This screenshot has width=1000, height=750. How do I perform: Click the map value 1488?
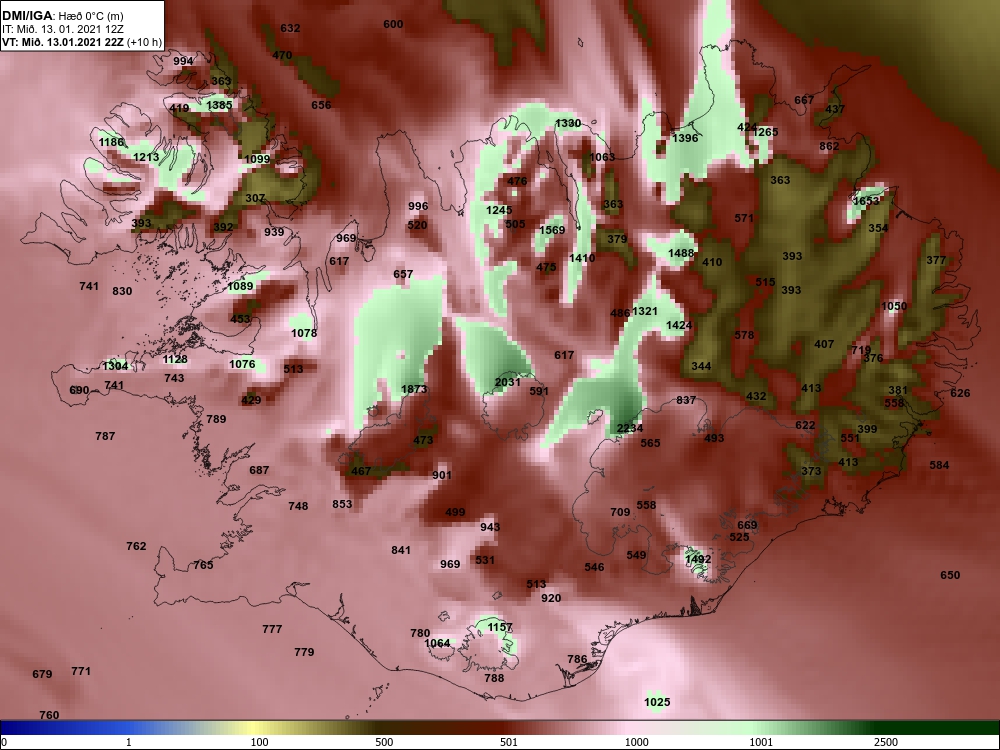point(680,253)
